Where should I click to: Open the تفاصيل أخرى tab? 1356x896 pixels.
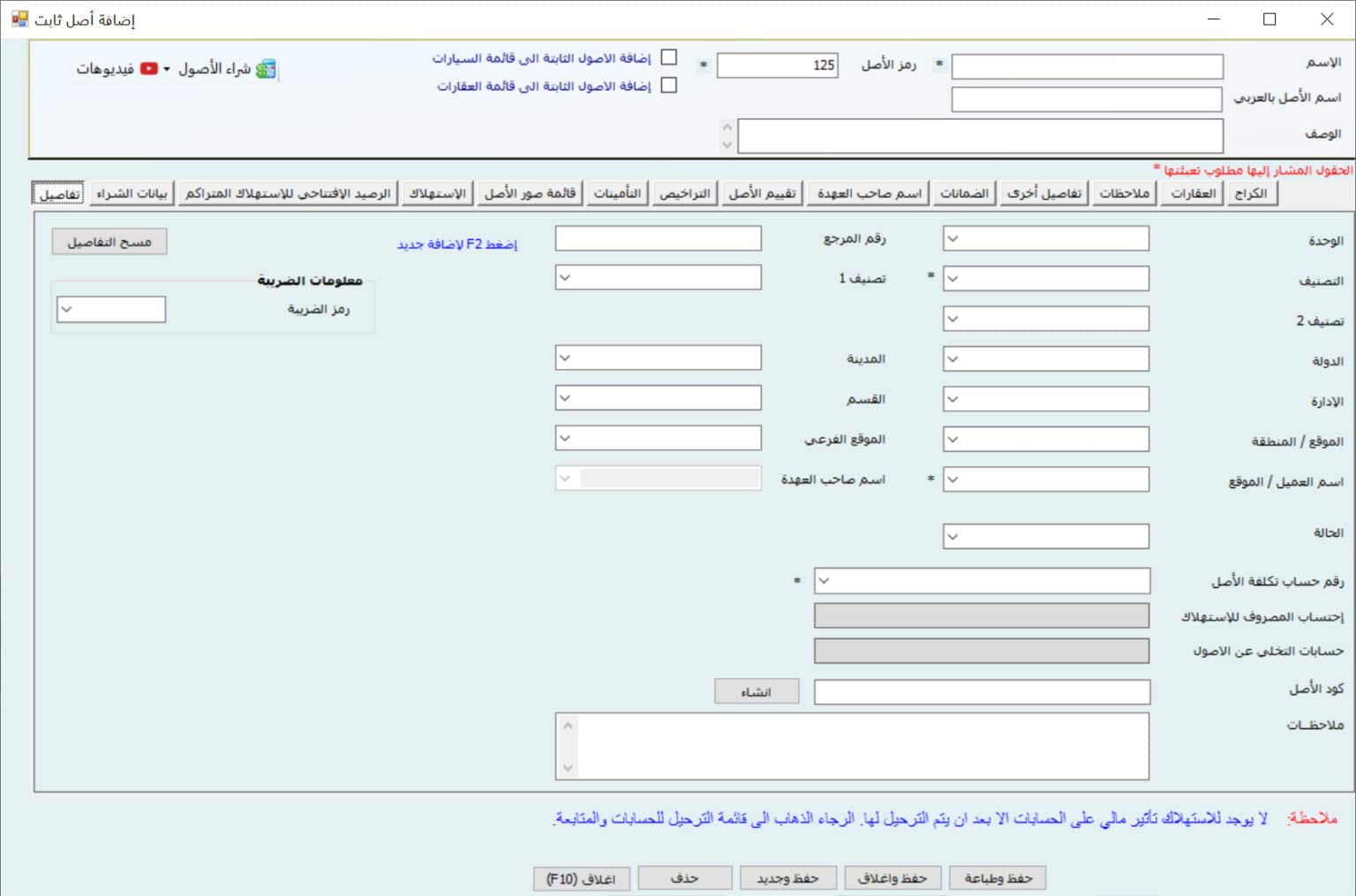[x=1045, y=193]
